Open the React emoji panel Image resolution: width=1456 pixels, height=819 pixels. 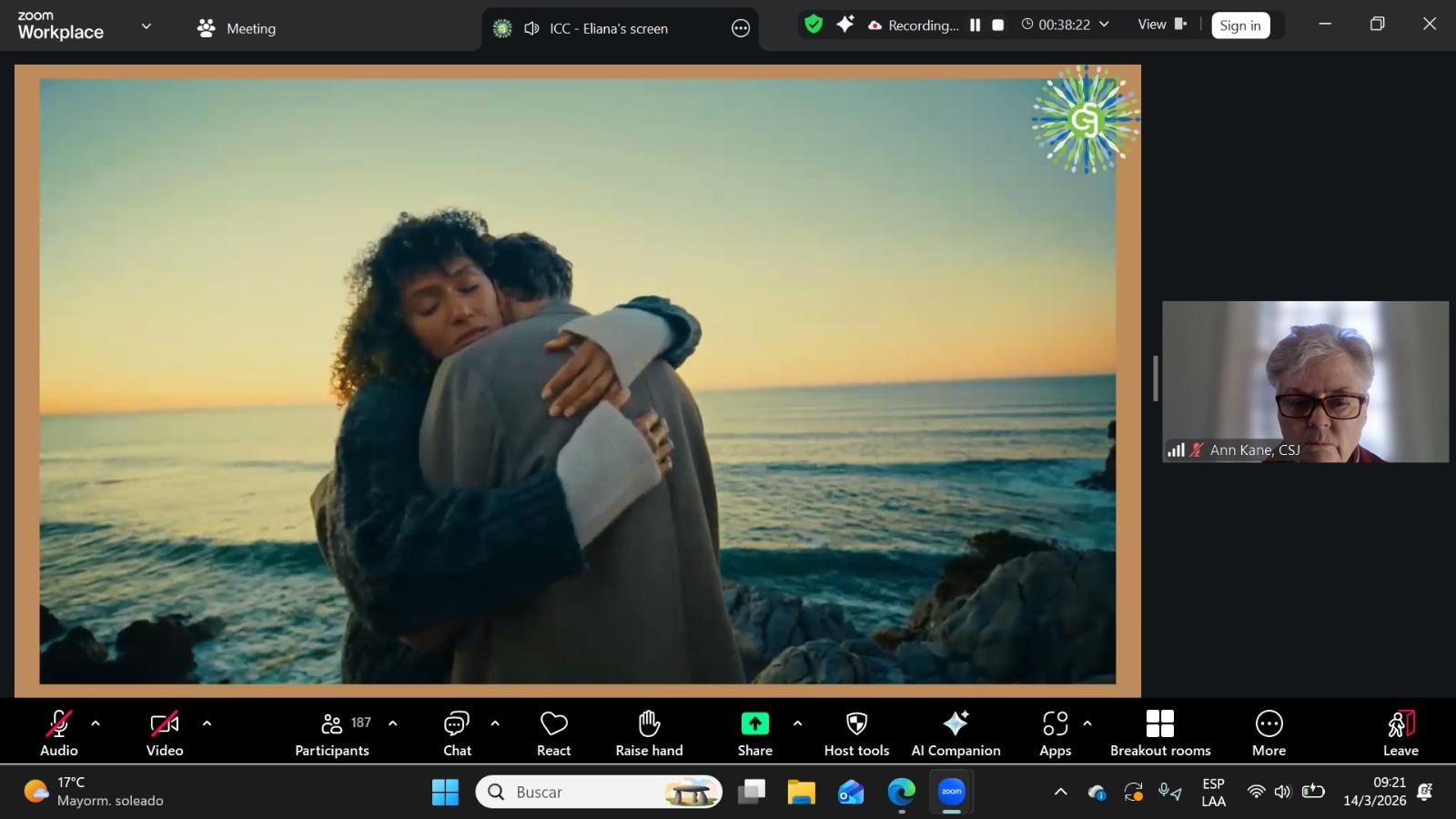point(553,733)
